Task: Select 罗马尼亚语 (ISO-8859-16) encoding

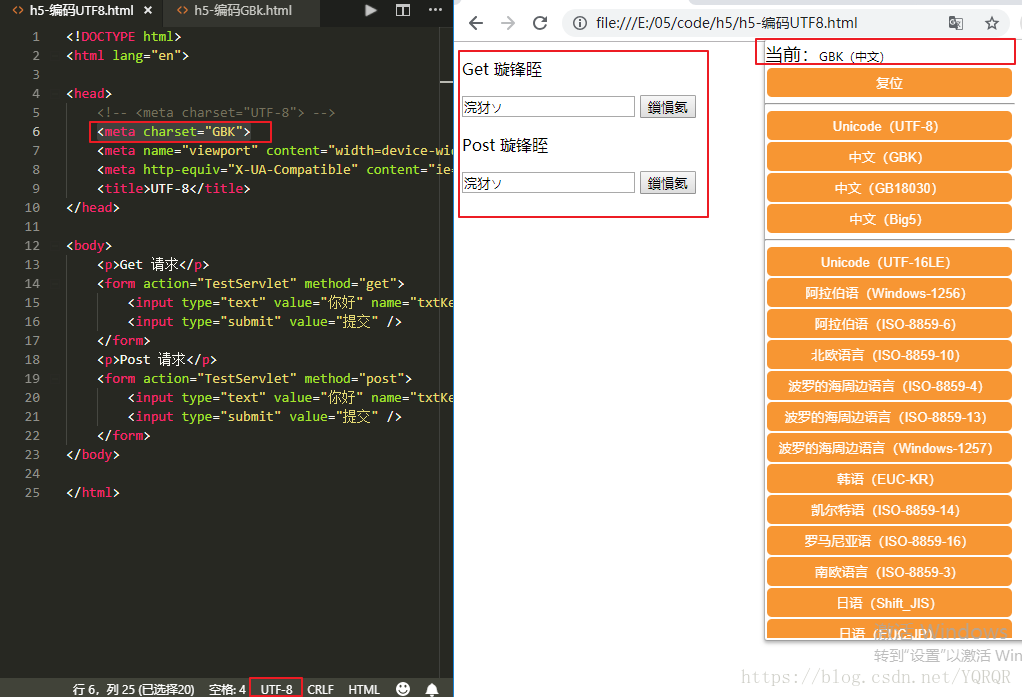Action: tap(889, 541)
